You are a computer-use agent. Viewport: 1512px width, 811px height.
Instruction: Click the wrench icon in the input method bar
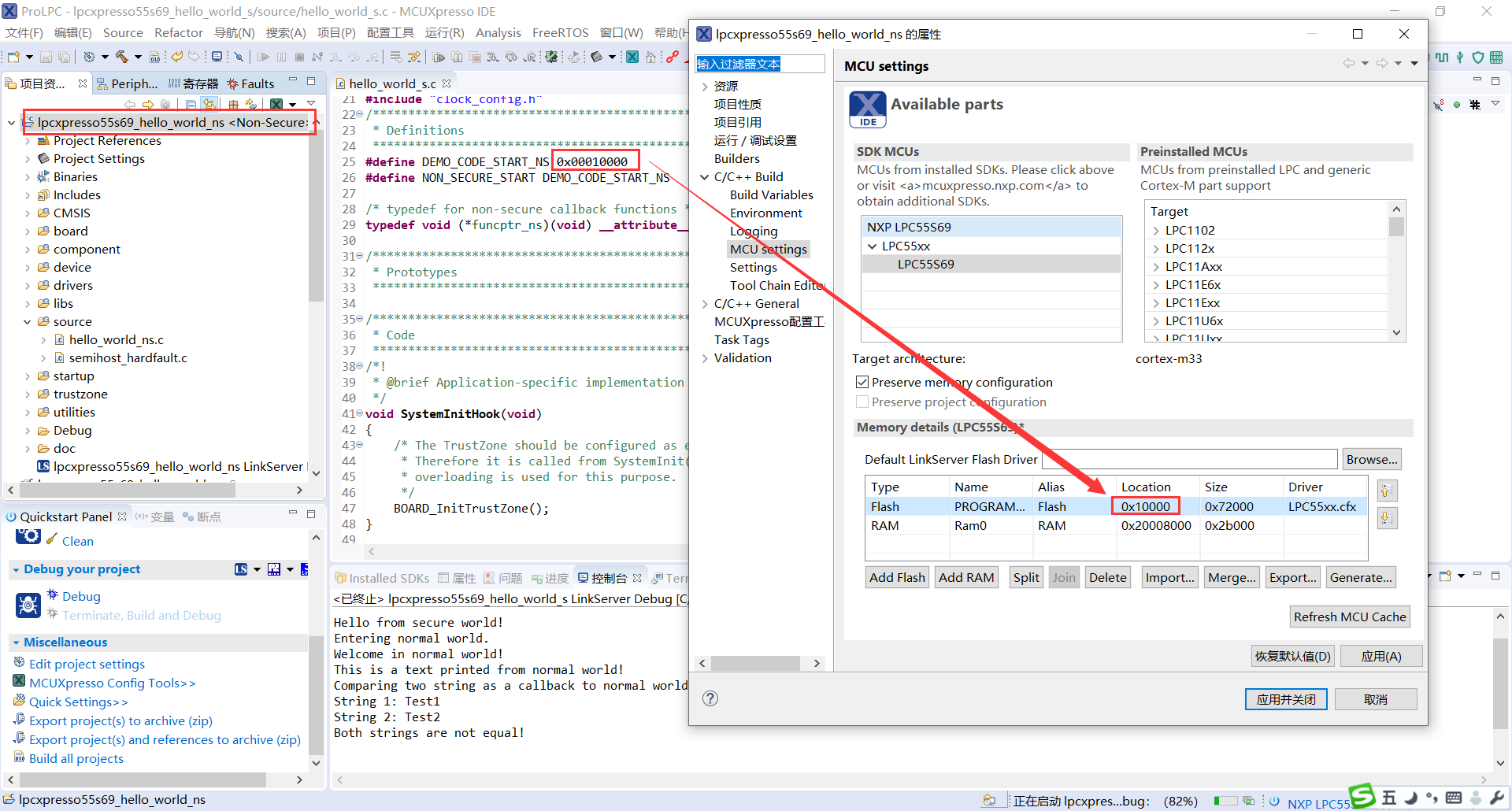coord(1498,798)
